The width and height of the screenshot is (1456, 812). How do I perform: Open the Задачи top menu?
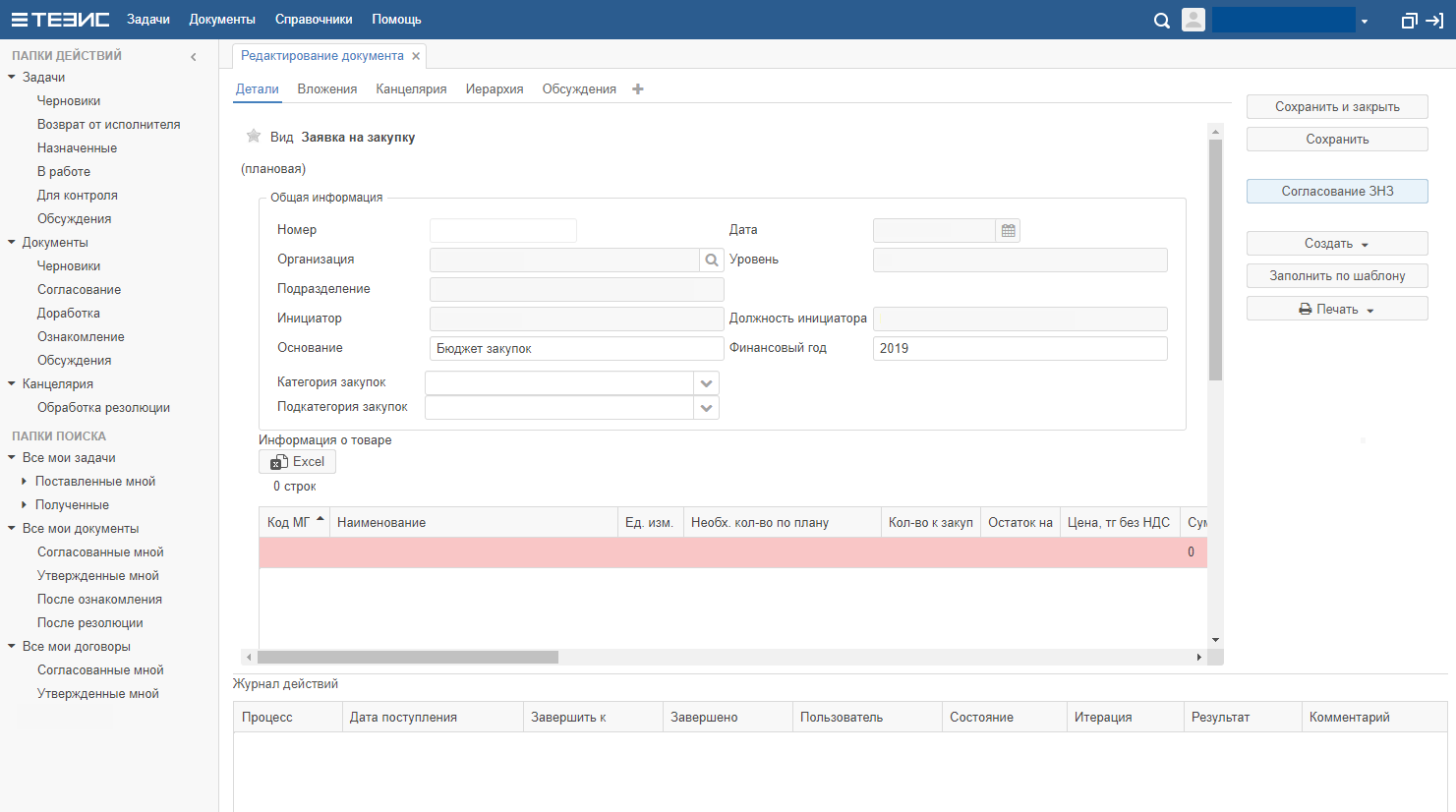pos(148,20)
